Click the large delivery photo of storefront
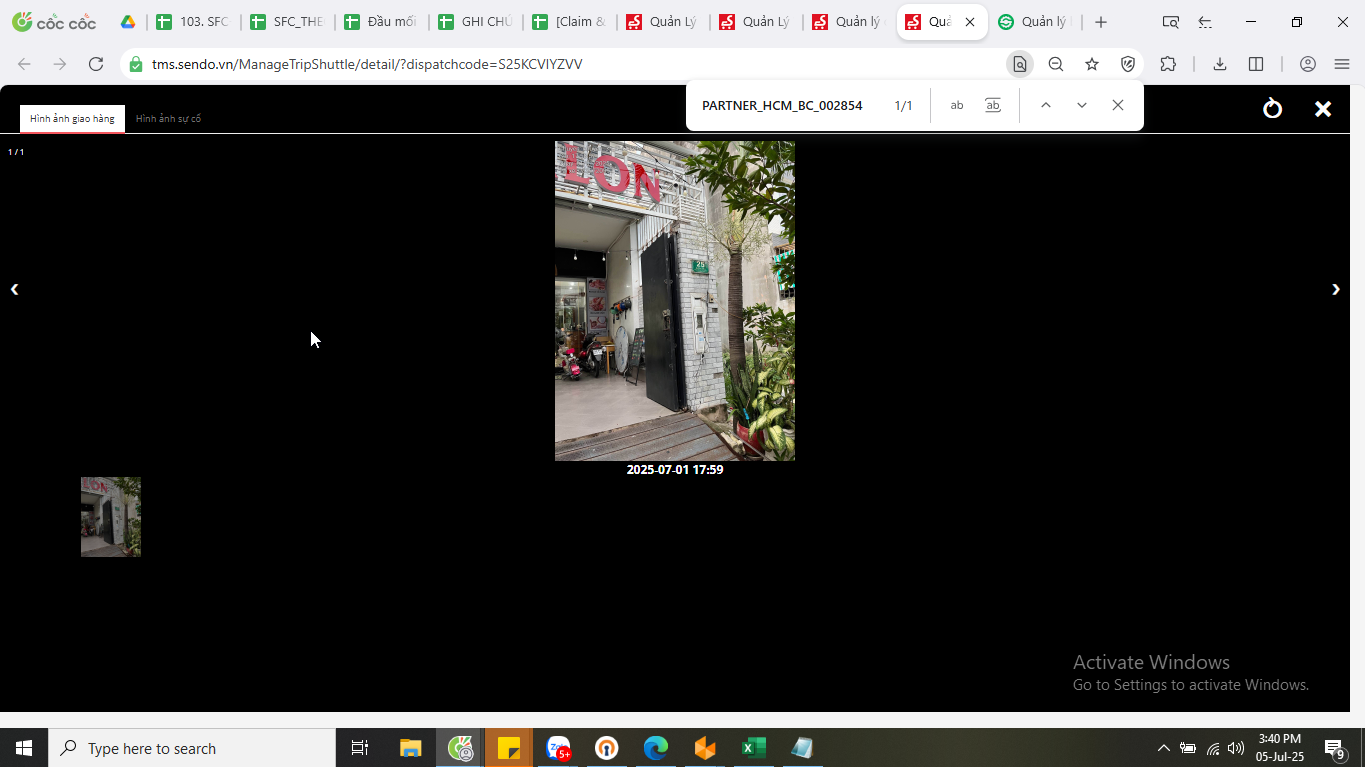The height and width of the screenshot is (767, 1365). pyautogui.click(x=675, y=301)
